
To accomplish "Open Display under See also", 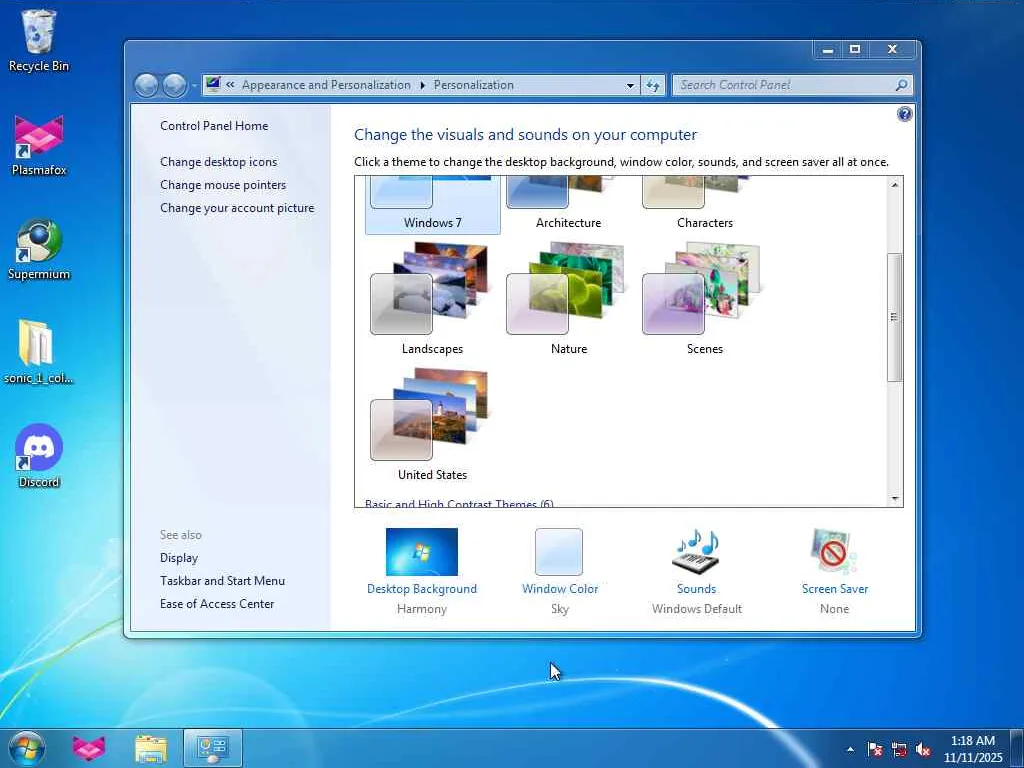I will [179, 558].
